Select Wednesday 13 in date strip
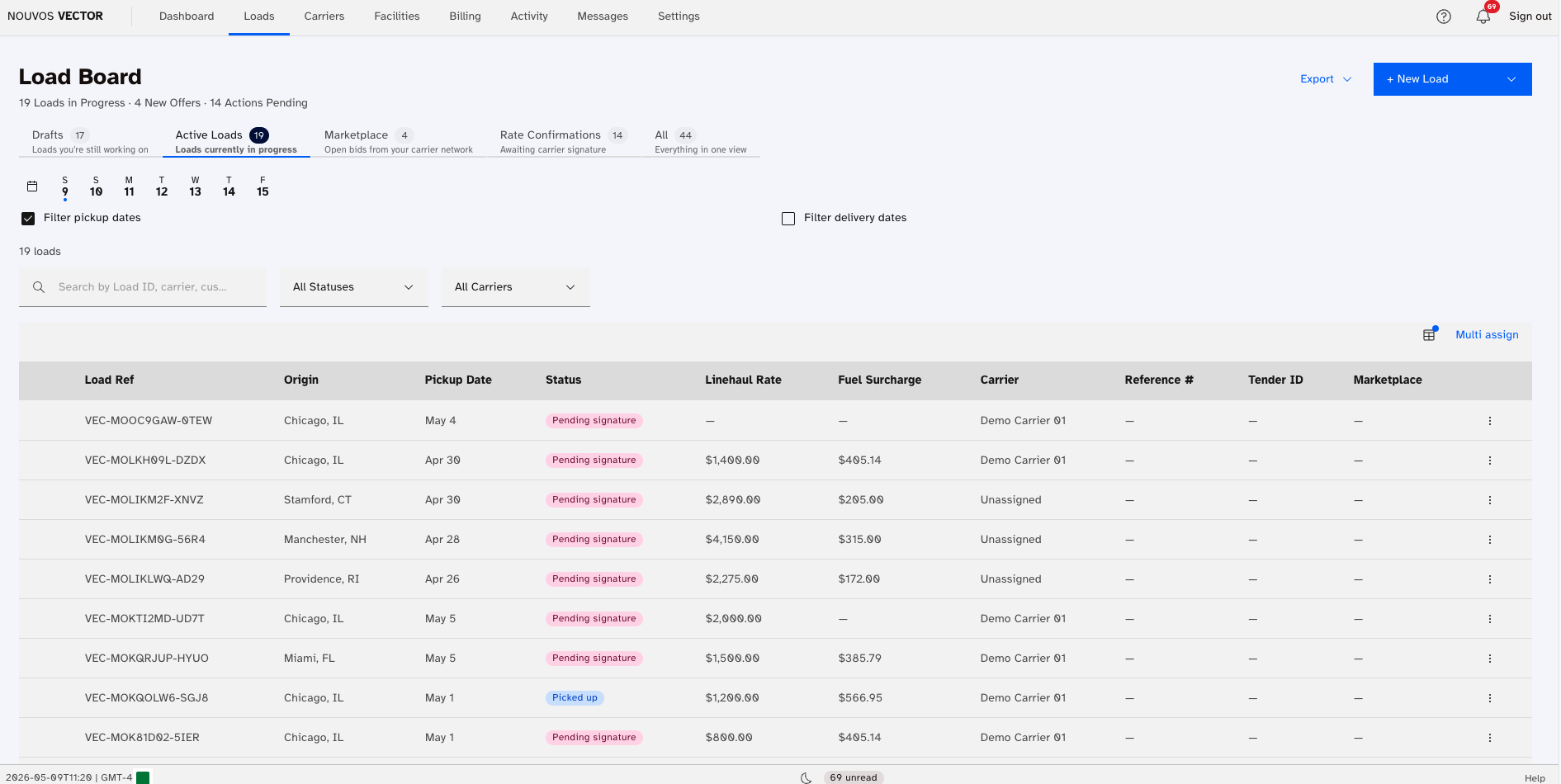 click(195, 187)
